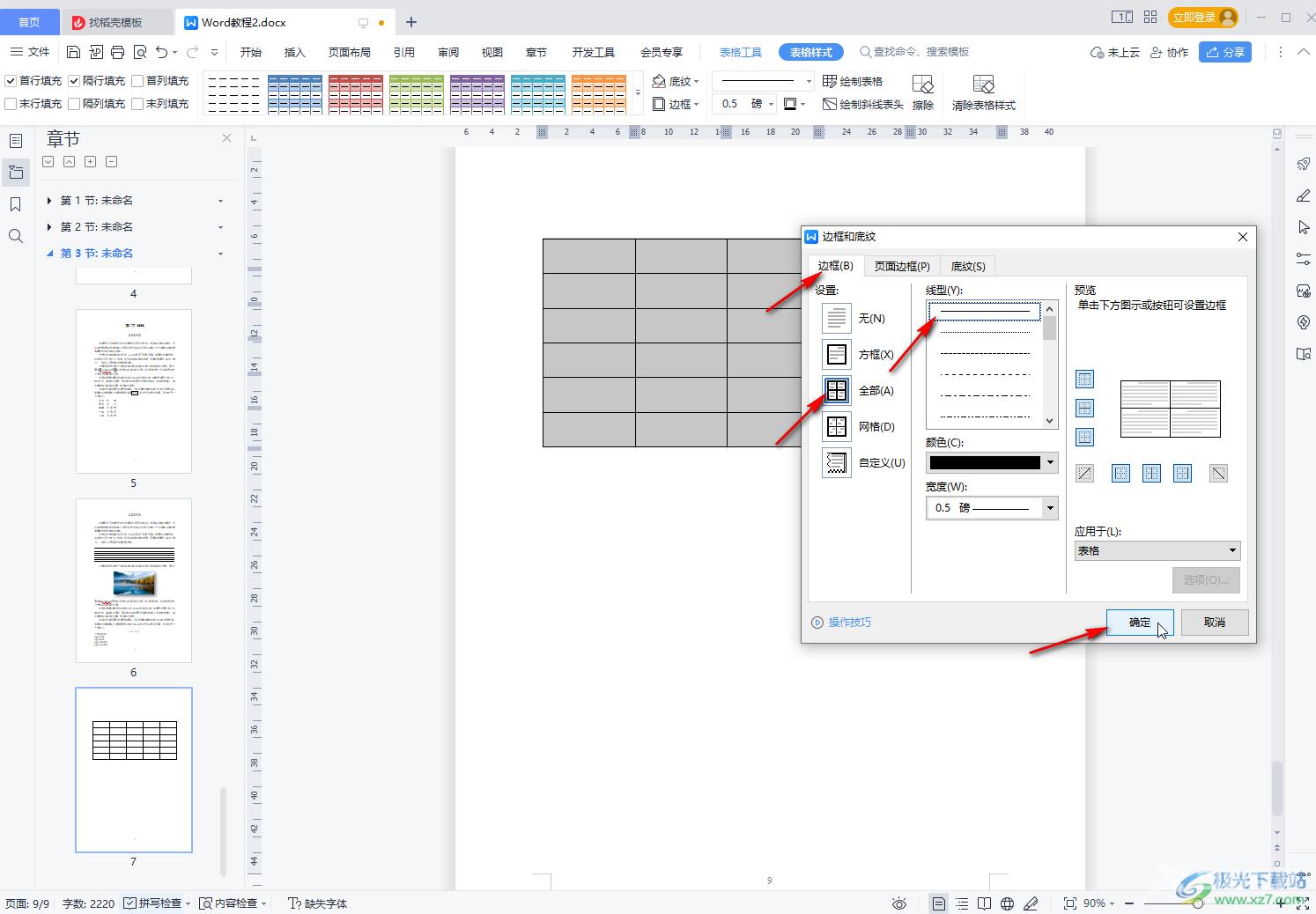This screenshot has width=1316, height=914.
Task: Toggle the bottom border preview button
Action: tap(1085, 437)
